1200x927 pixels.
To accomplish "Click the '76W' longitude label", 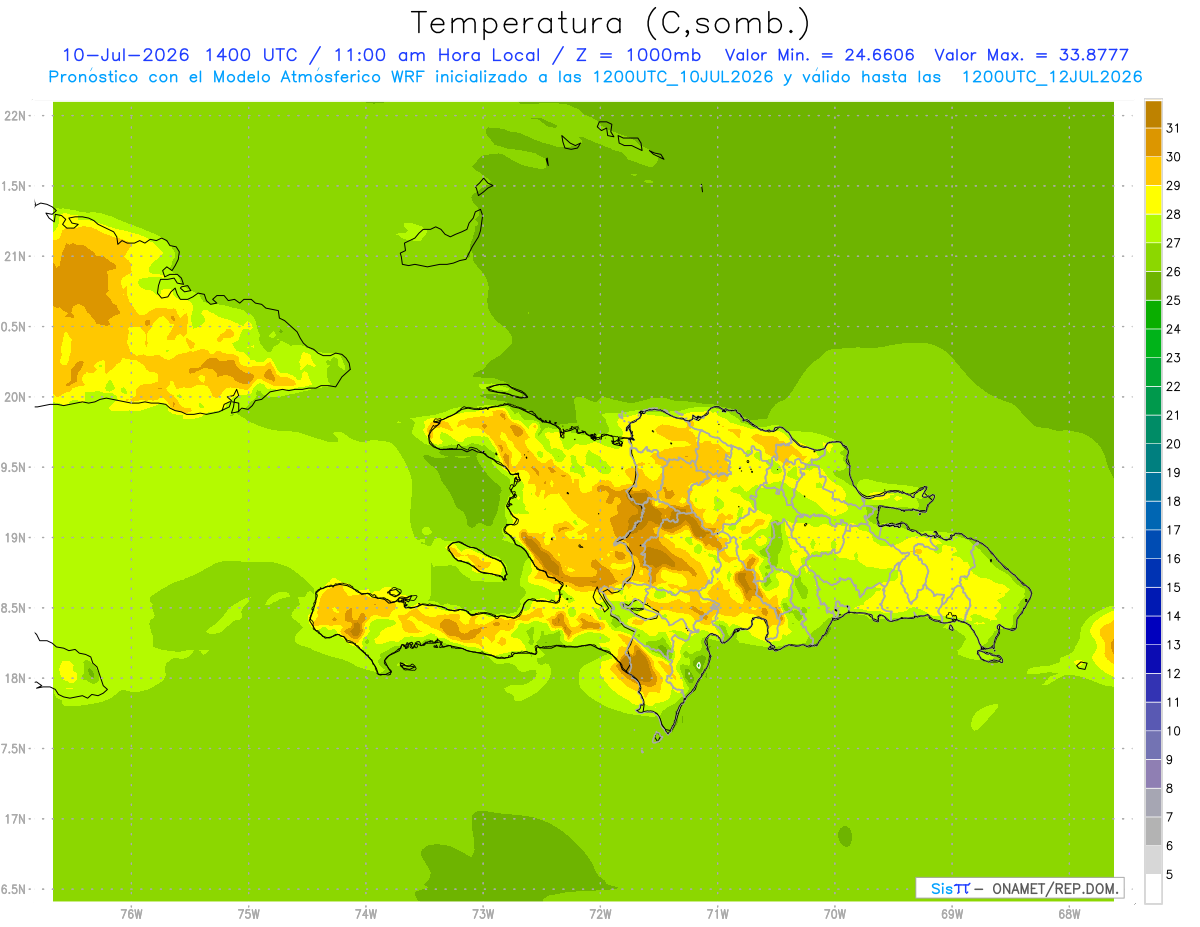I will (x=131, y=914).
